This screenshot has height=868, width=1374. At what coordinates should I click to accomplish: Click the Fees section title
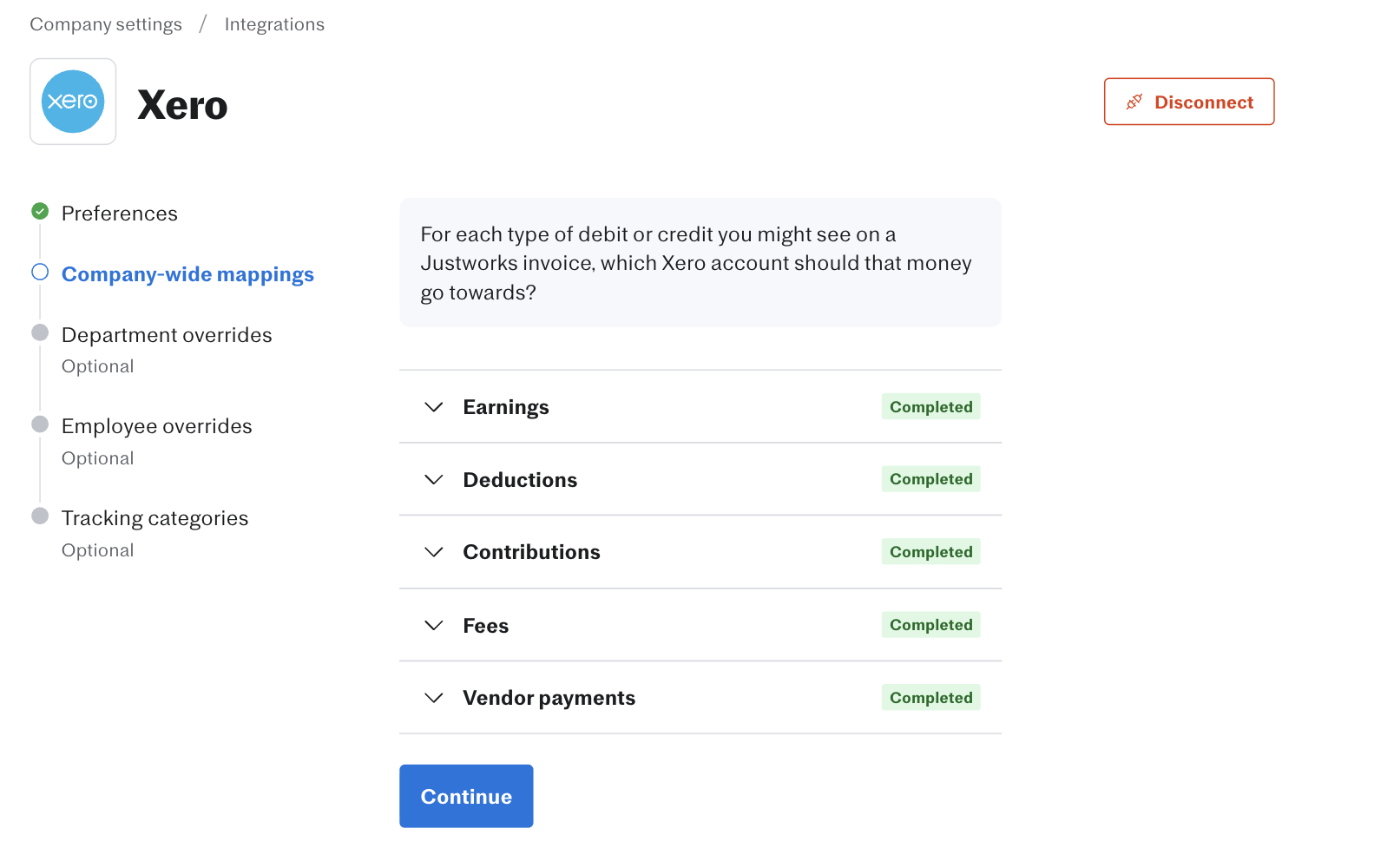click(x=486, y=626)
